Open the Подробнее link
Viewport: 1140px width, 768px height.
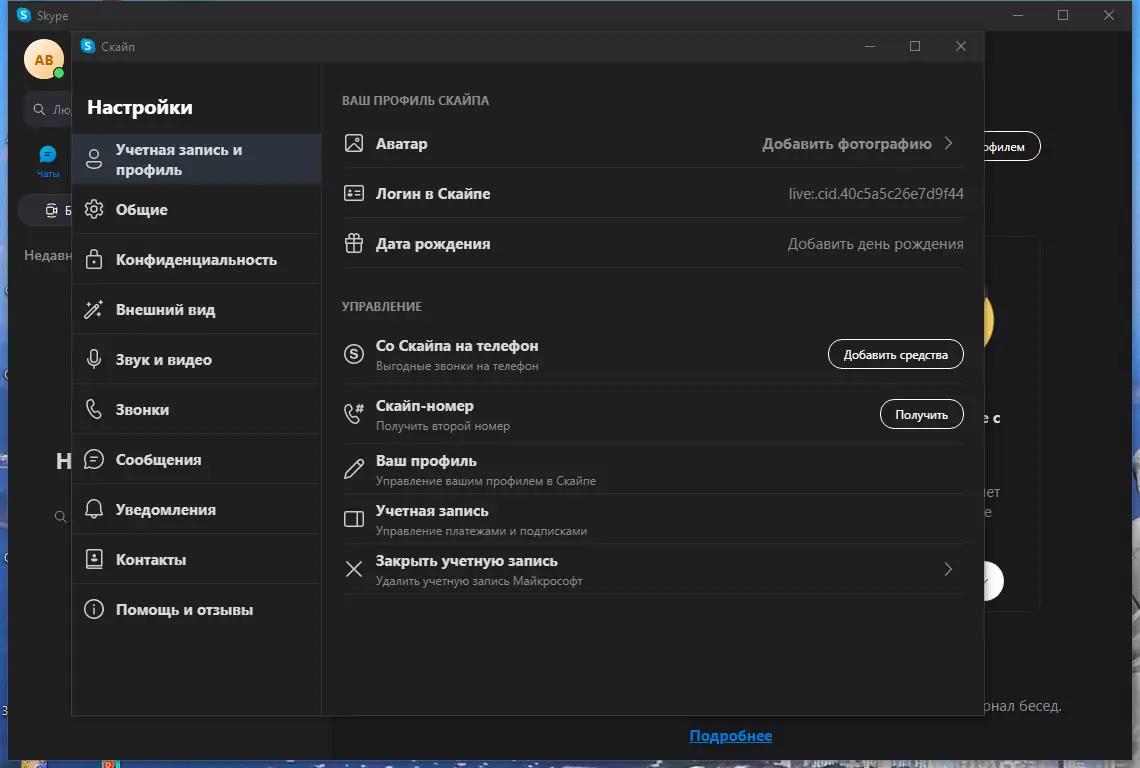[x=731, y=735]
